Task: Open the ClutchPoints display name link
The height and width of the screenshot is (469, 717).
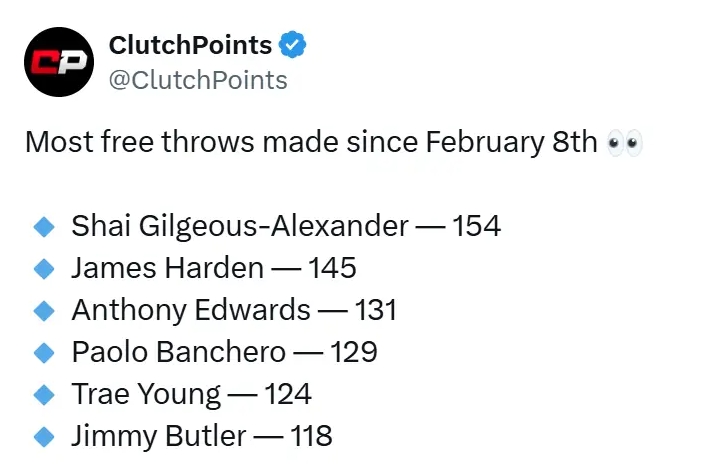Action: [190, 45]
